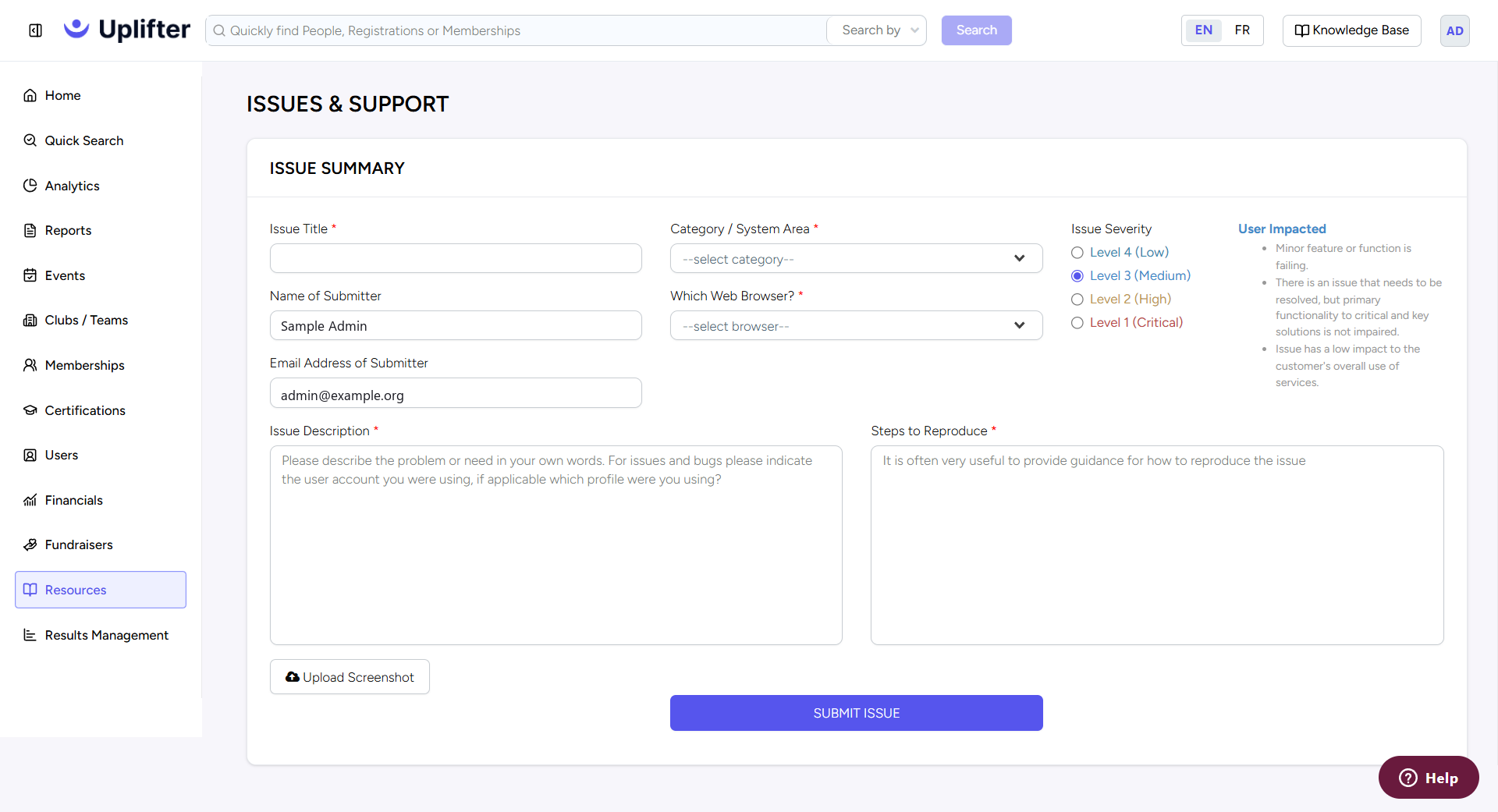Open the Which Web Browser dropdown
The height and width of the screenshot is (812, 1498).
click(856, 325)
